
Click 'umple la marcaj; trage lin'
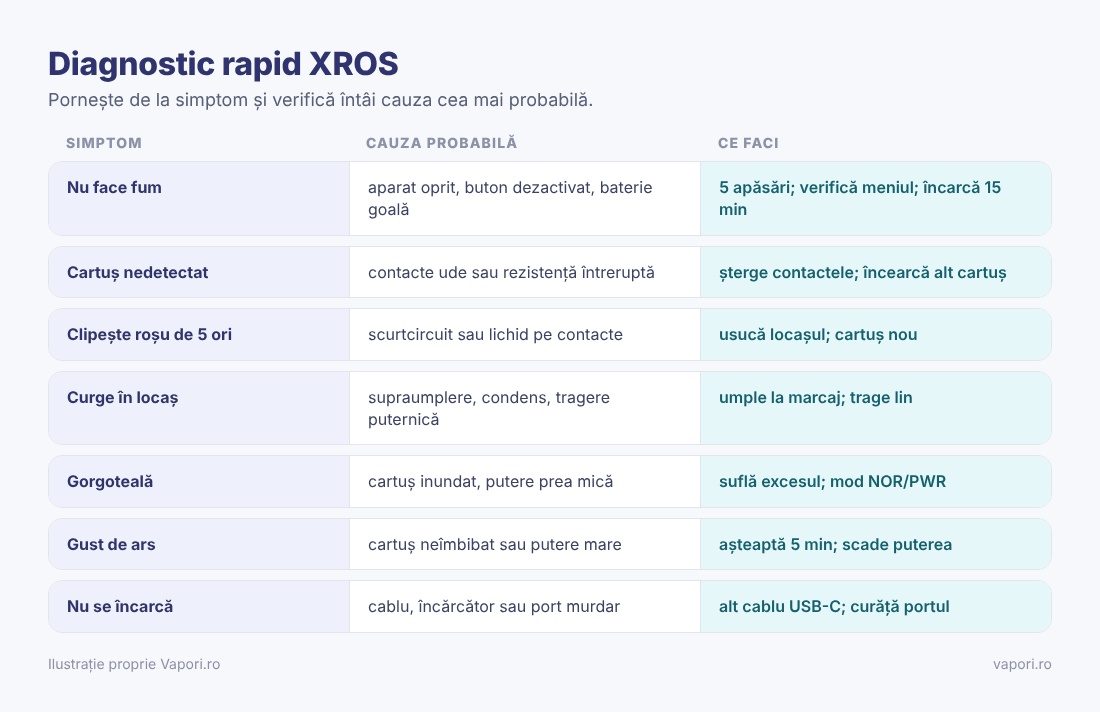[x=815, y=398]
